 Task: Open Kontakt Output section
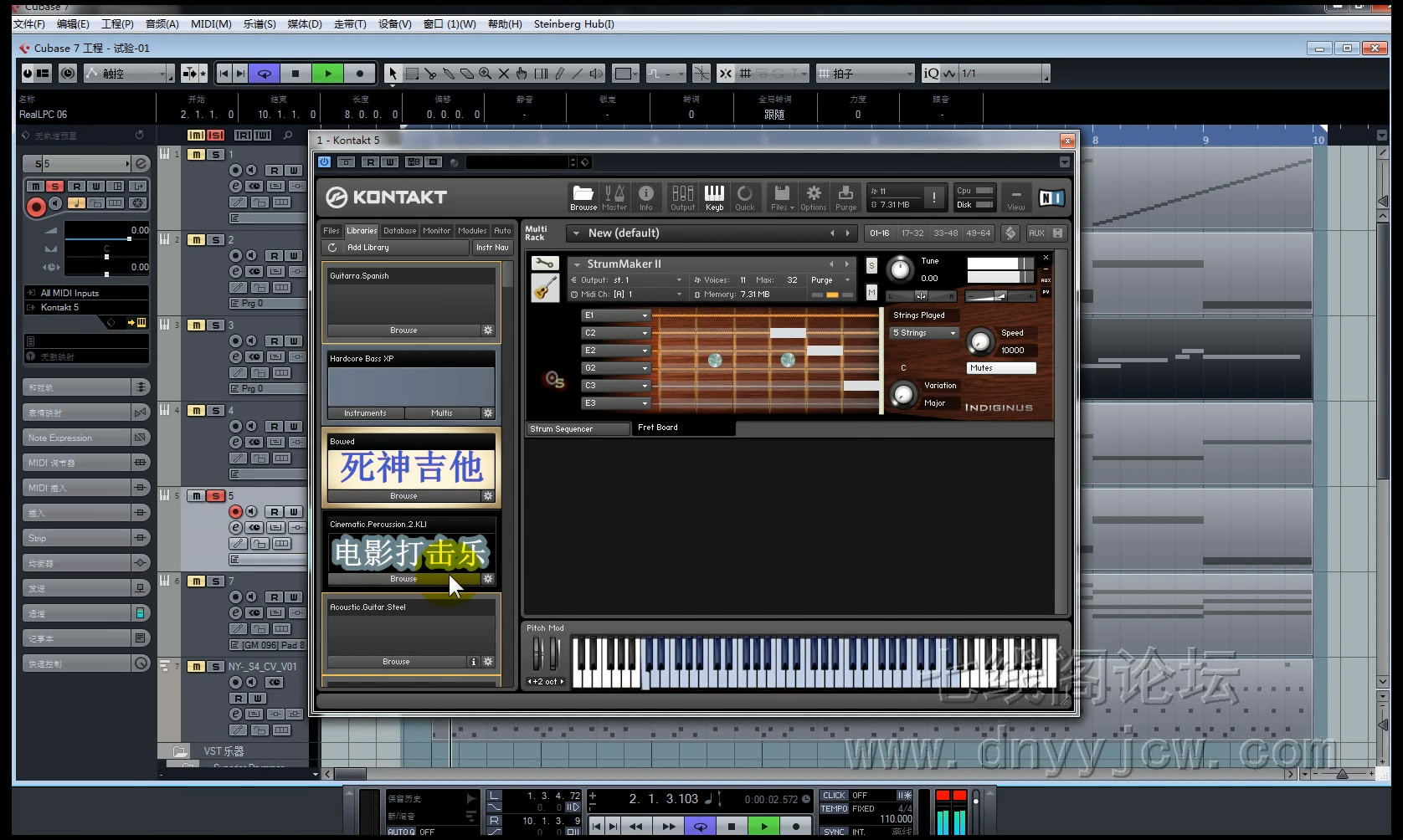[x=682, y=197]
